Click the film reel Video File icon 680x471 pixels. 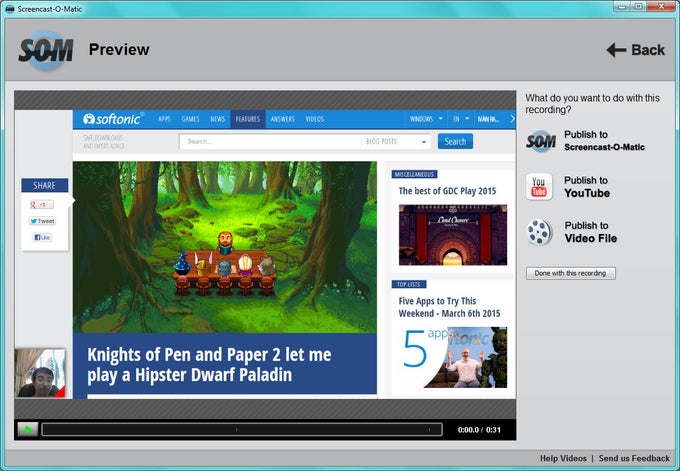pyautogui.click(x=539, y=232)
